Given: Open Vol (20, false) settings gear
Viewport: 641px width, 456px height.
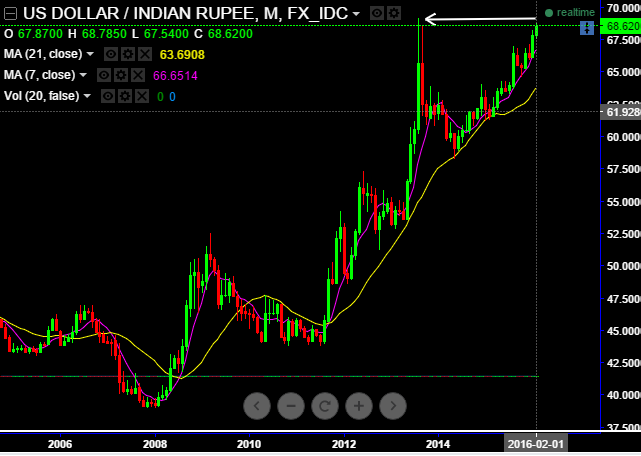Looking at the screenshot, I should tap(125, 96).
